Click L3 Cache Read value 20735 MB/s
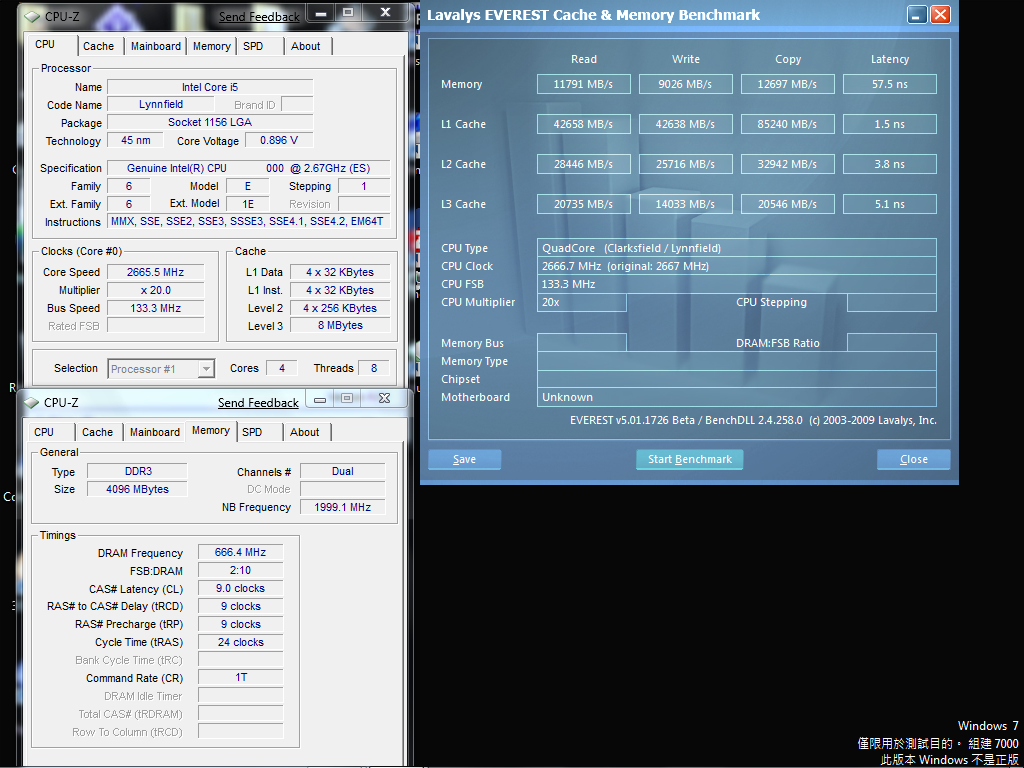The height and width of the screenshot is (768, 1024). point(584,204)
